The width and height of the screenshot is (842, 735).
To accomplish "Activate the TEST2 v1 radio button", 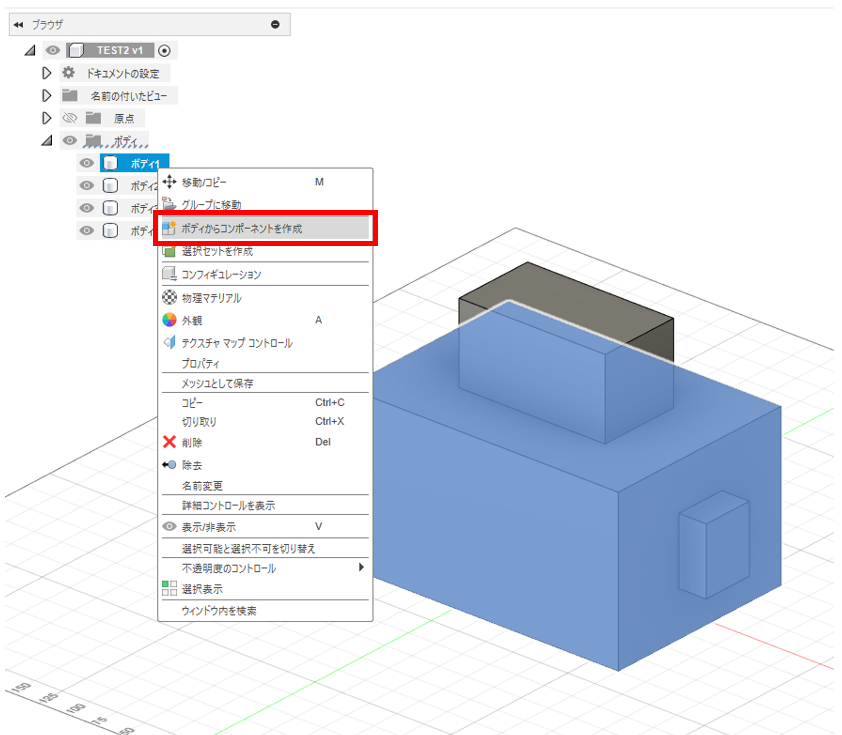I will 164,50.
